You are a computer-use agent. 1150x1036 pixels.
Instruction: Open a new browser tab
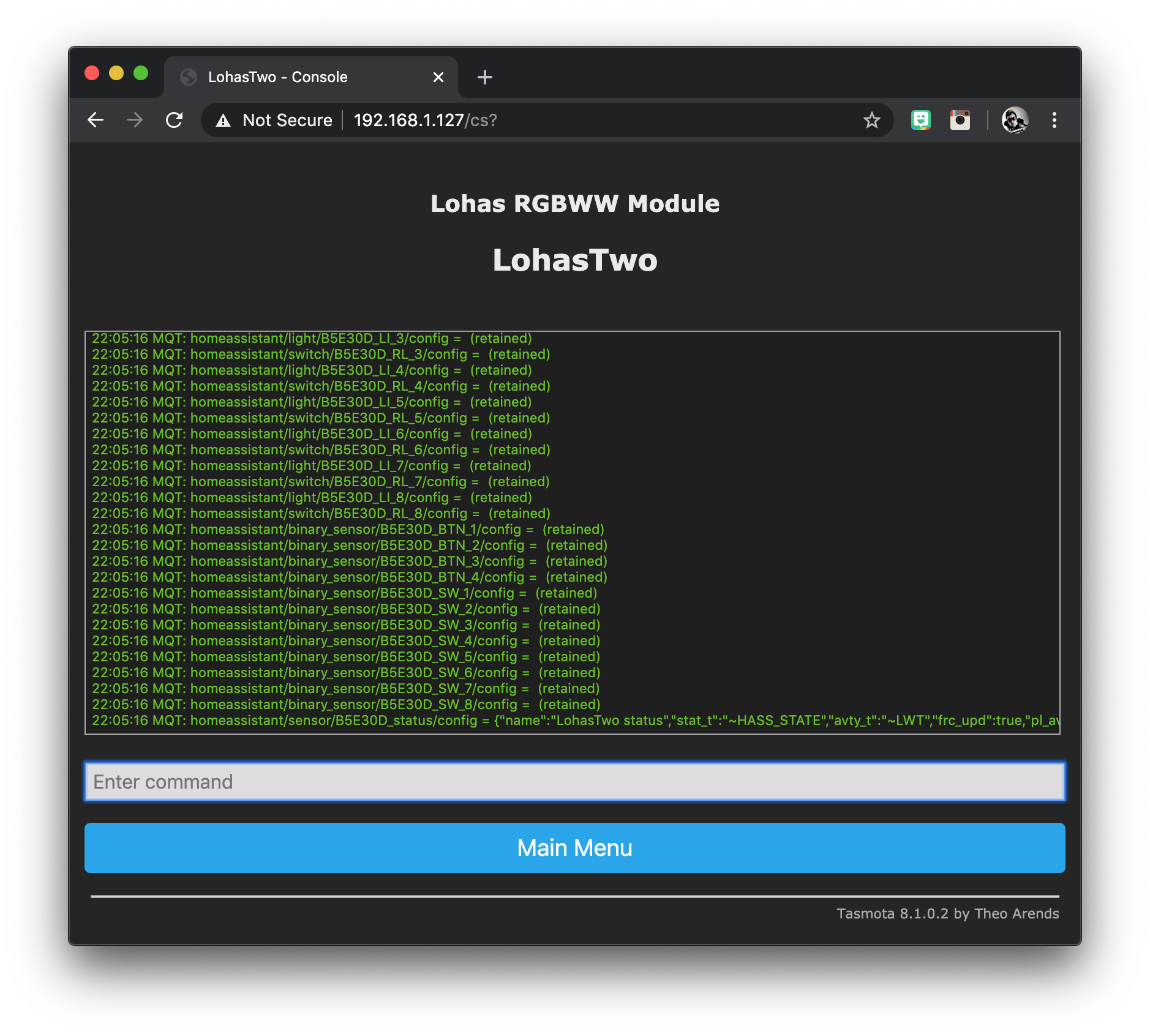click(x=484, y=77)
